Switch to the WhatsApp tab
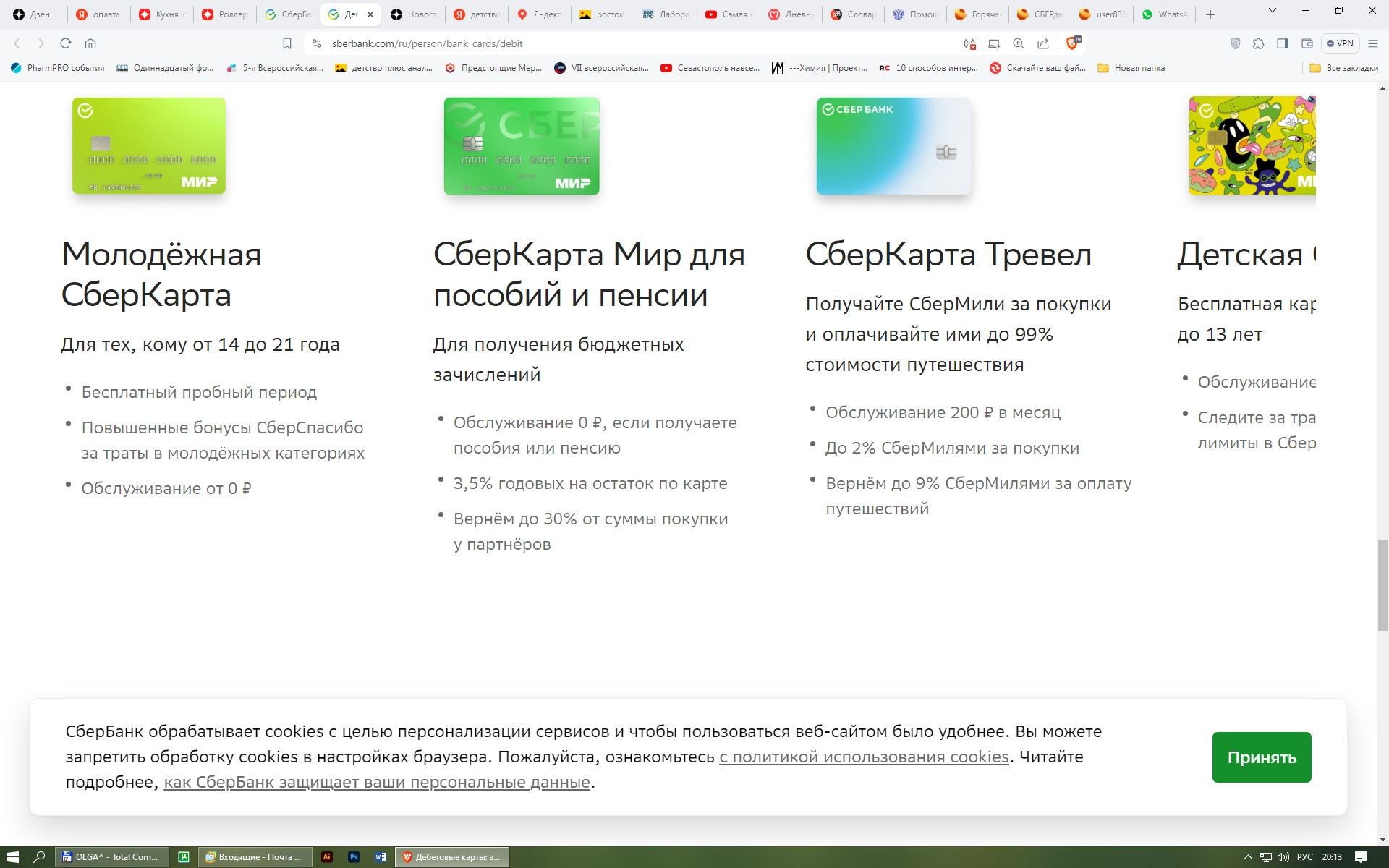 pos(1165,14)
